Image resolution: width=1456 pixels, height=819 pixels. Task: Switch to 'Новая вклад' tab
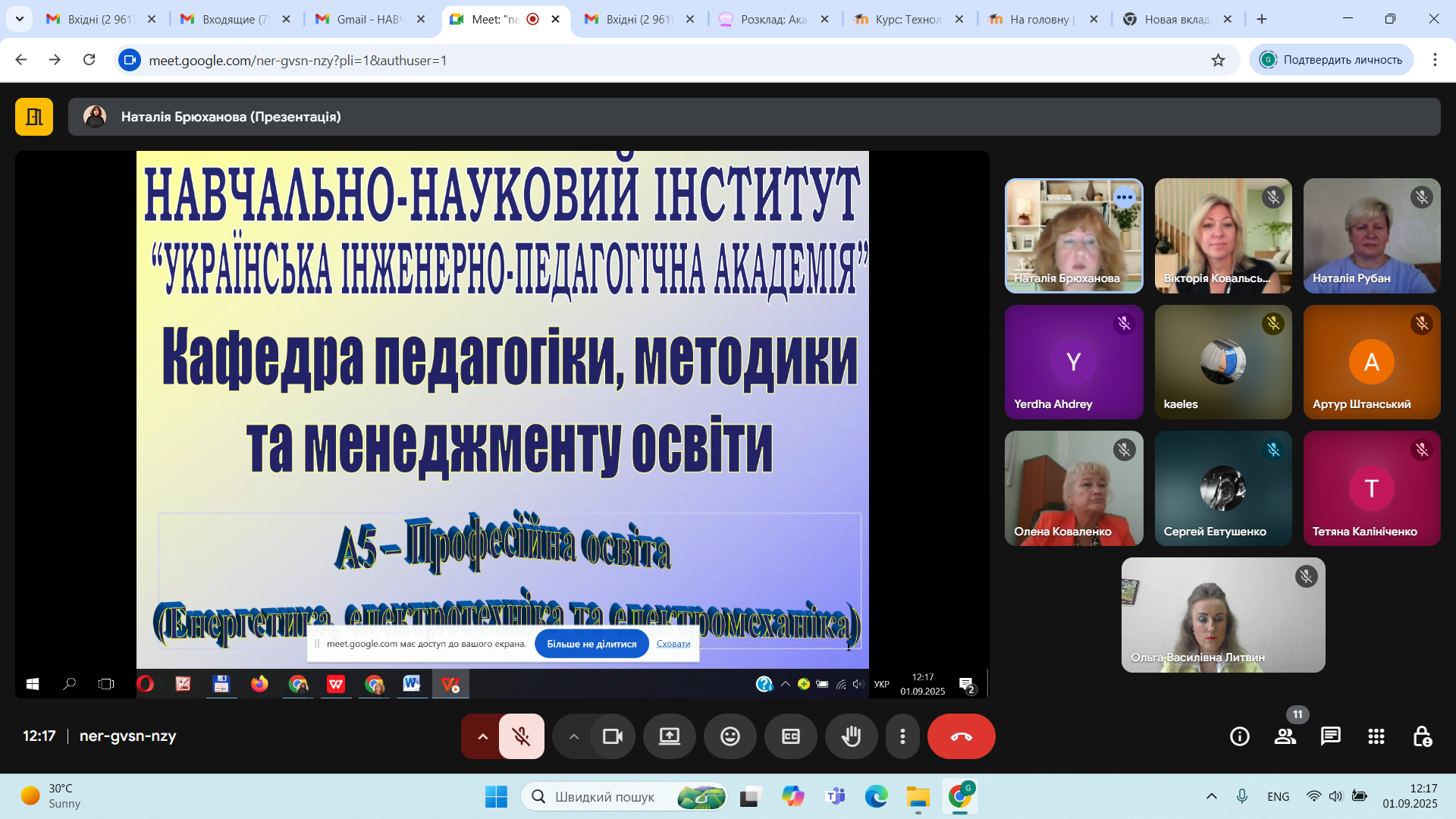click(x=1178, y=19)
